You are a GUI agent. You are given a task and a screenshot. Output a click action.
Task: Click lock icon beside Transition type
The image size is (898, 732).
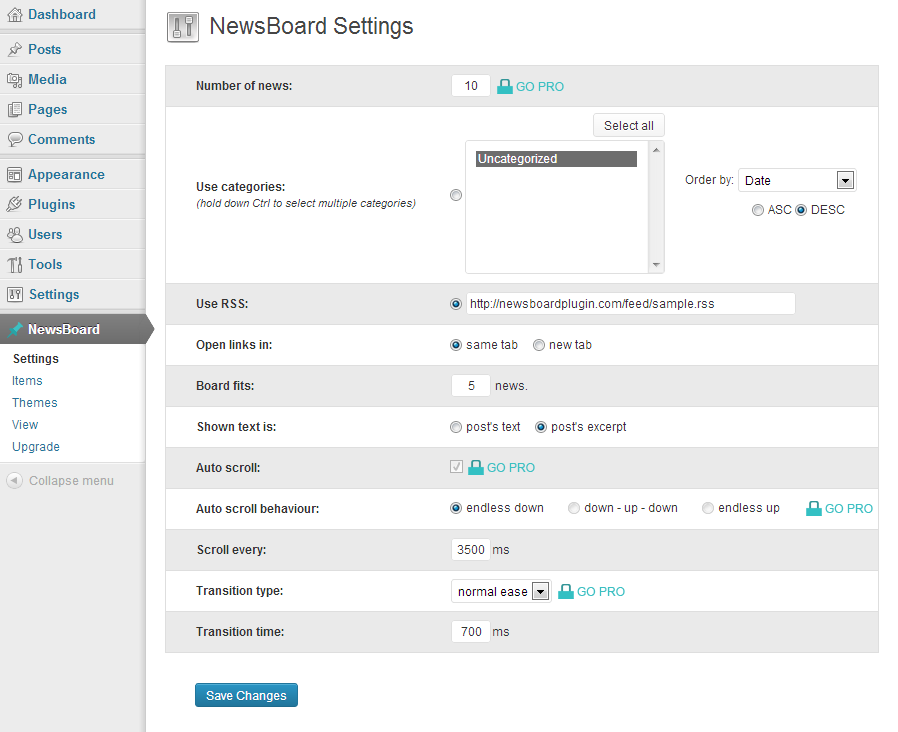(566, 591)
